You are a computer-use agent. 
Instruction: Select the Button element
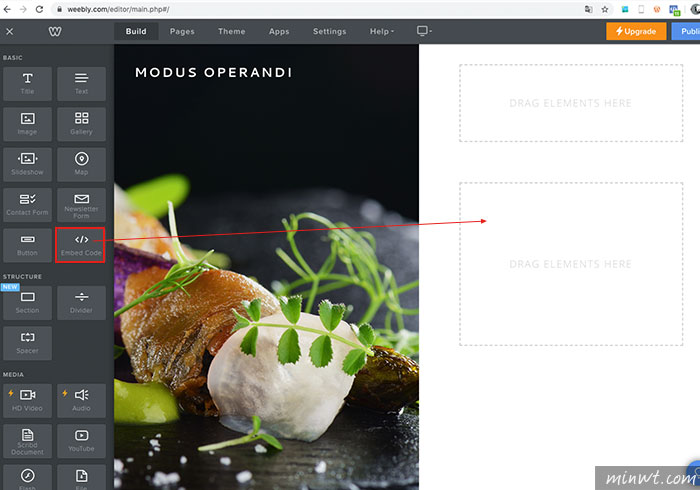coord(27,245)
